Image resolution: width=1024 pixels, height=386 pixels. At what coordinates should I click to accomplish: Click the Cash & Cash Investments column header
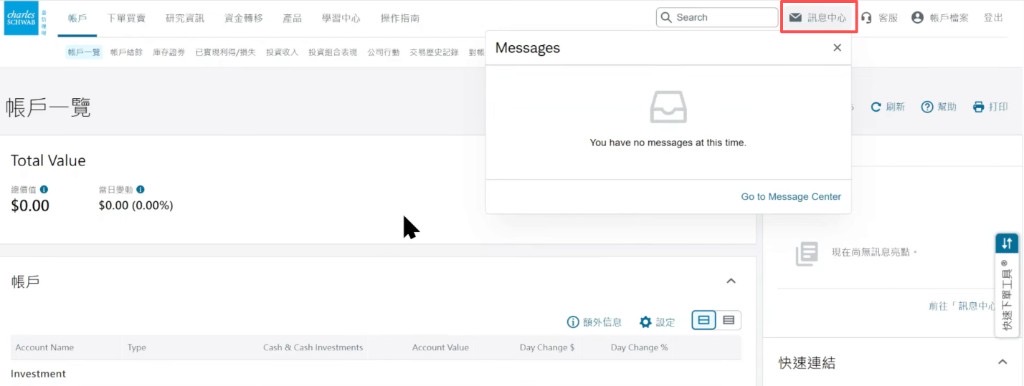(313, 347)
